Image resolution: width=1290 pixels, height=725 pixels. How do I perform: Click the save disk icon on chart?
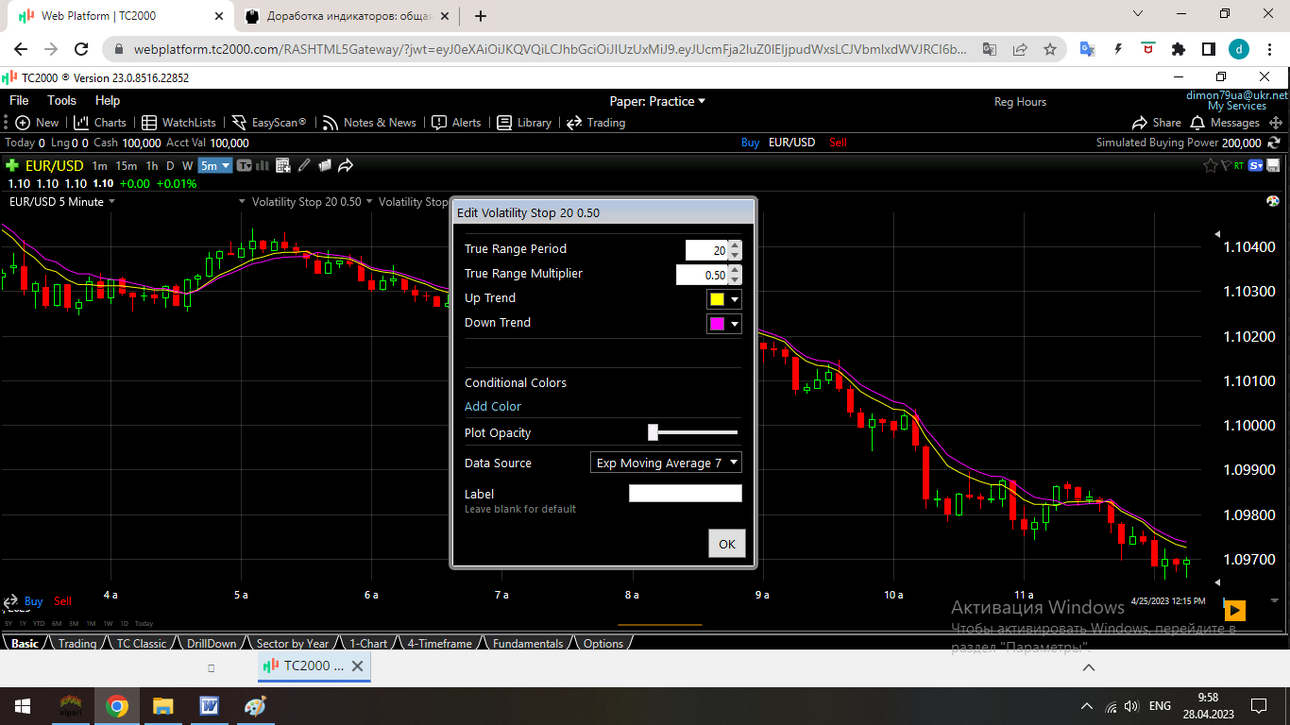click(x=1273, y=165)
